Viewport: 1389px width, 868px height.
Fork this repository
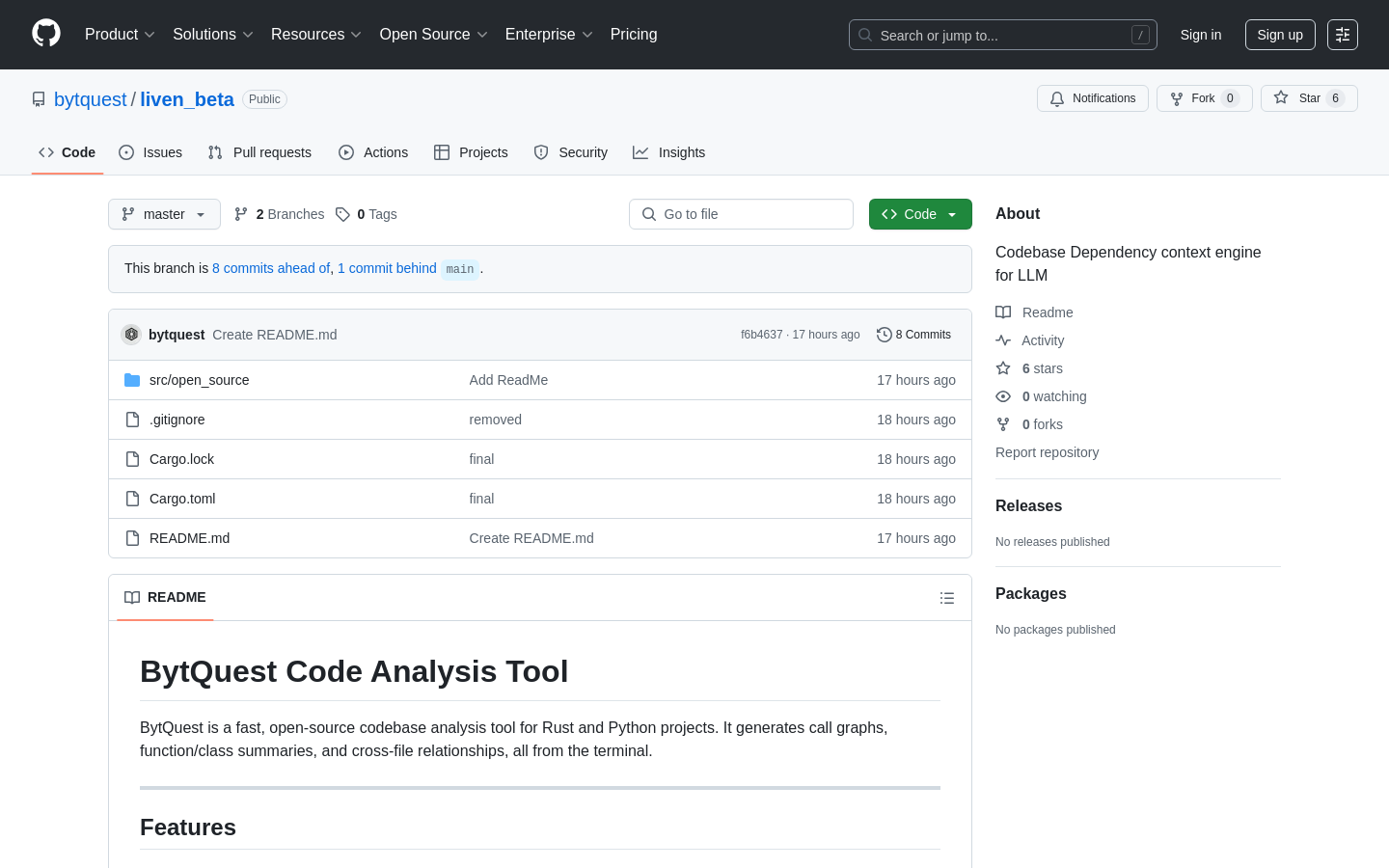point(1205,98)
